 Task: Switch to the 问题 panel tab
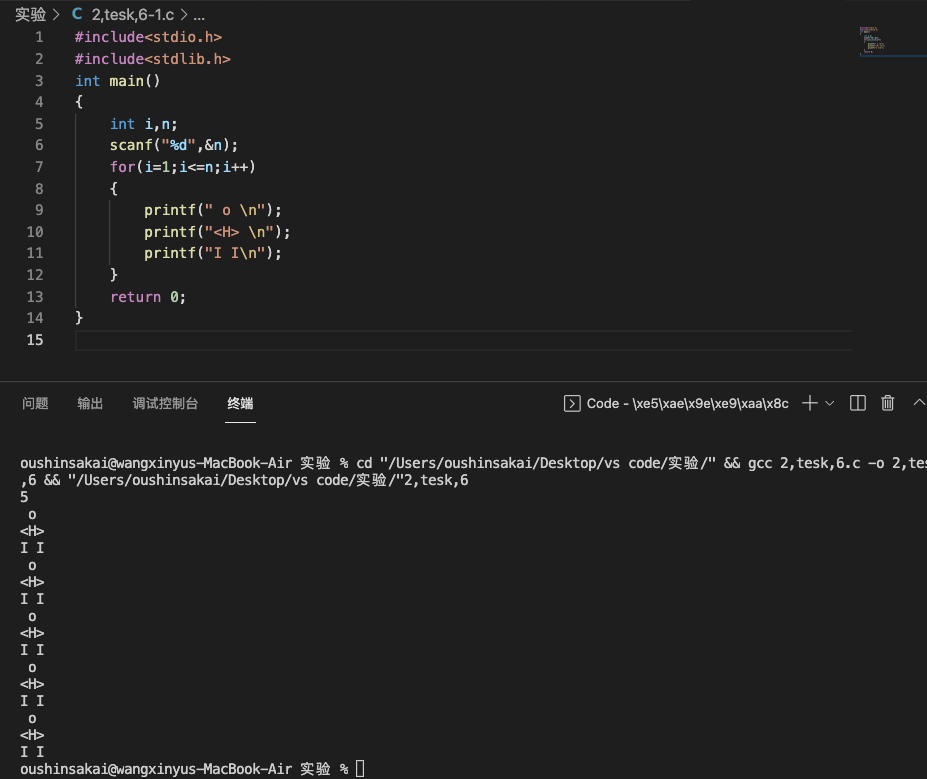click(x=35, y=403)
